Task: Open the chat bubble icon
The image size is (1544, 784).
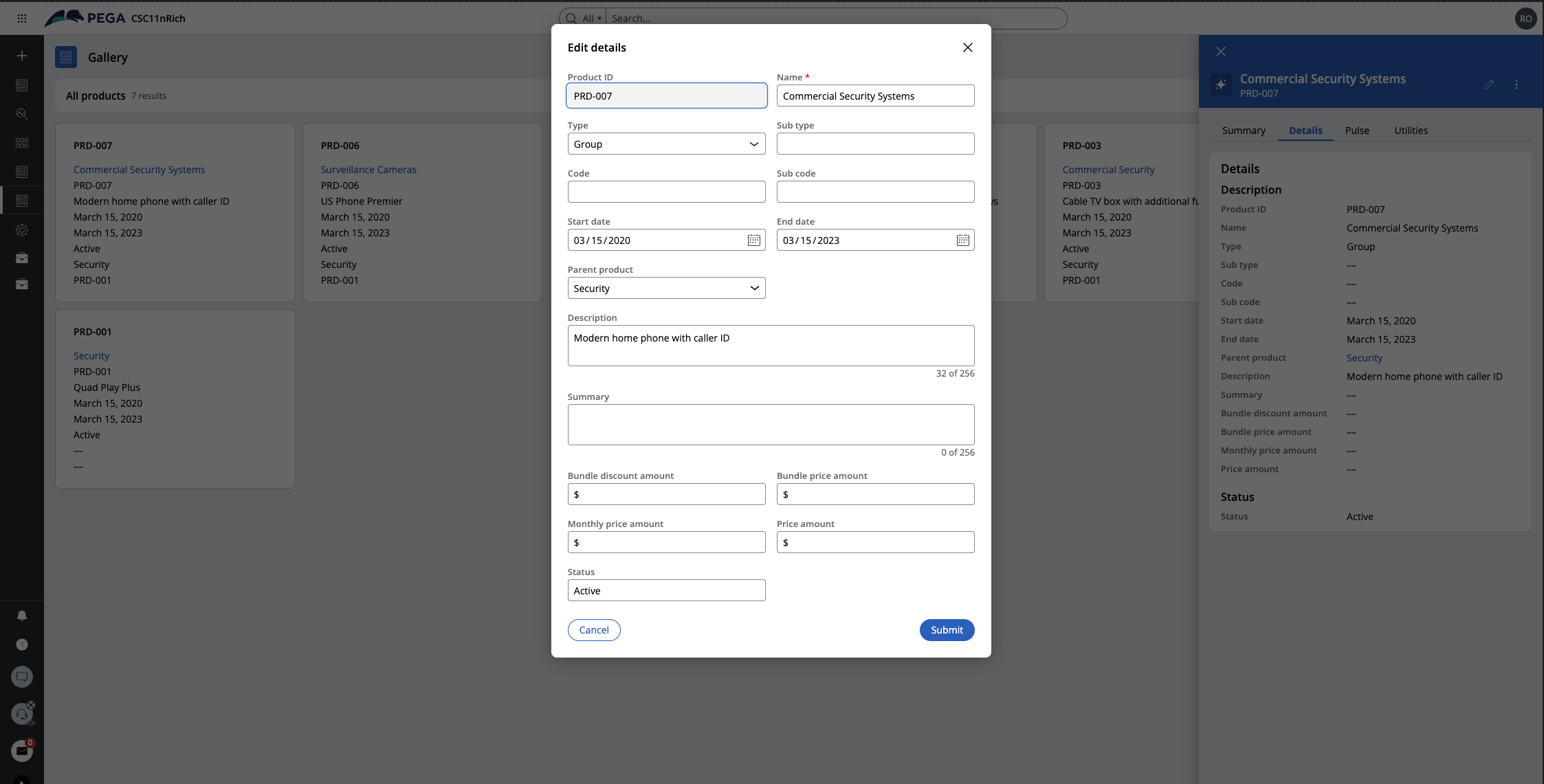Action: pyautogui.click(x=22, y=677)
